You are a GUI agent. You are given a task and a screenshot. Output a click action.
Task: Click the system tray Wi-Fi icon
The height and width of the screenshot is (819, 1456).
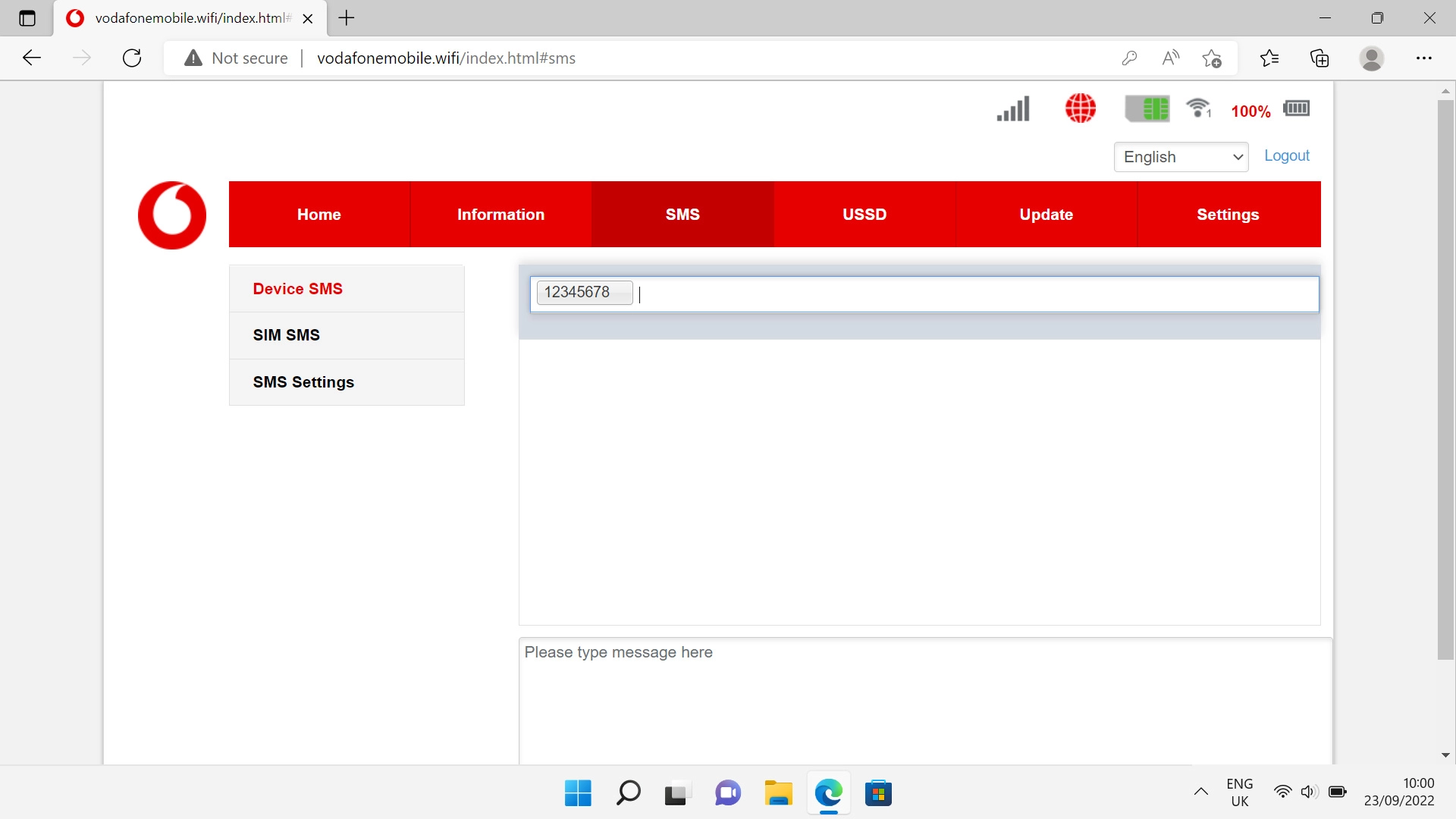1282,792
